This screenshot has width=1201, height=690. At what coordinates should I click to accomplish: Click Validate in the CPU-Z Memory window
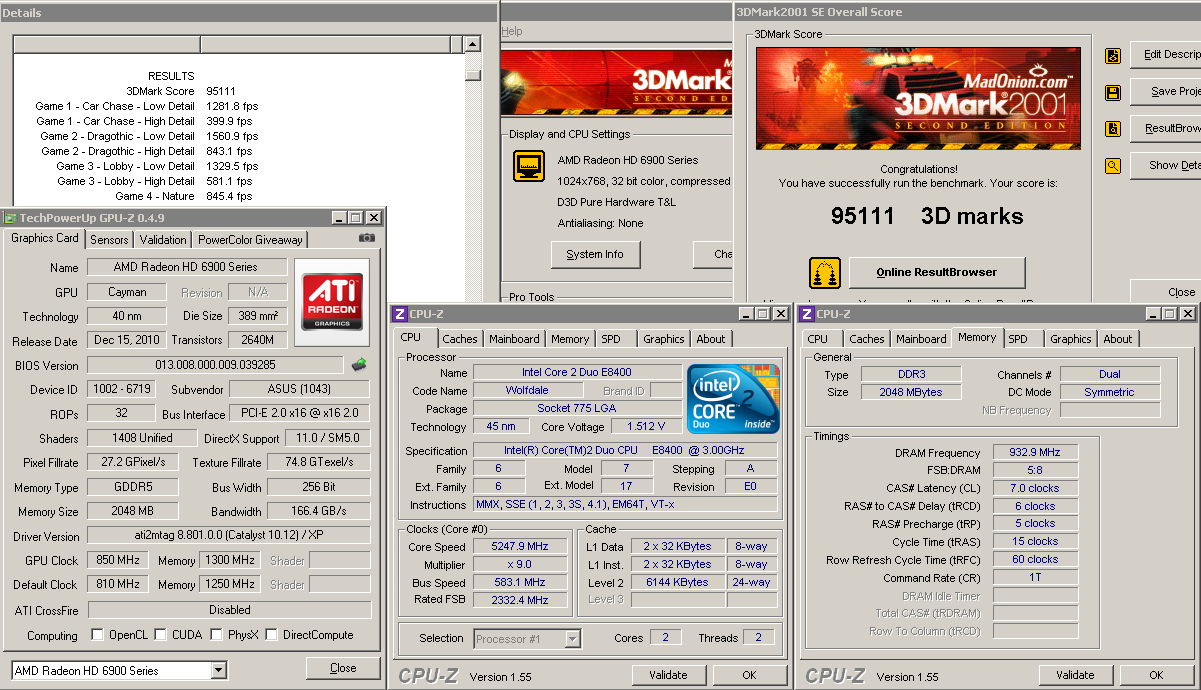(x=1076, y=675)
